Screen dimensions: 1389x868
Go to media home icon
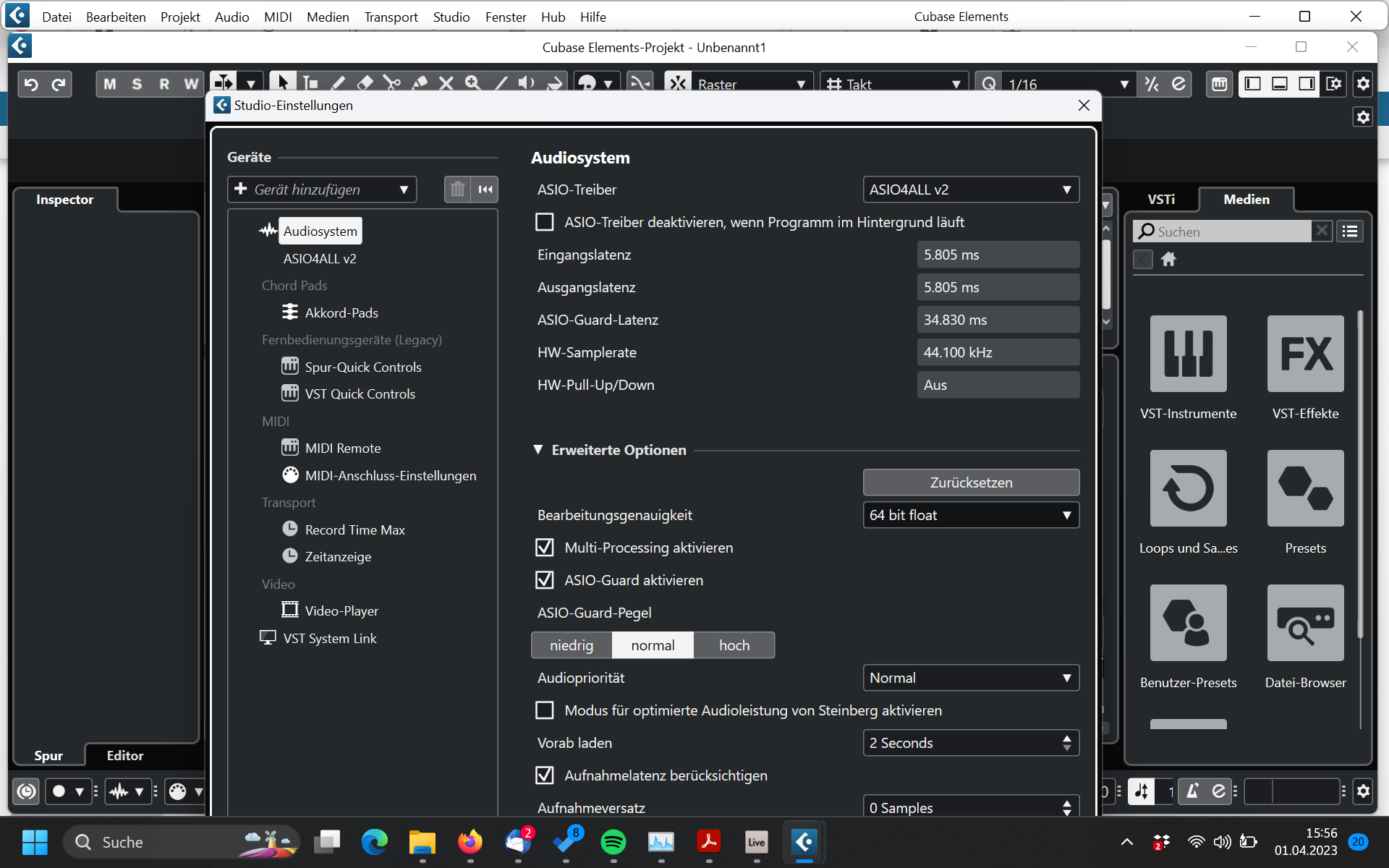click(1168, 259)
